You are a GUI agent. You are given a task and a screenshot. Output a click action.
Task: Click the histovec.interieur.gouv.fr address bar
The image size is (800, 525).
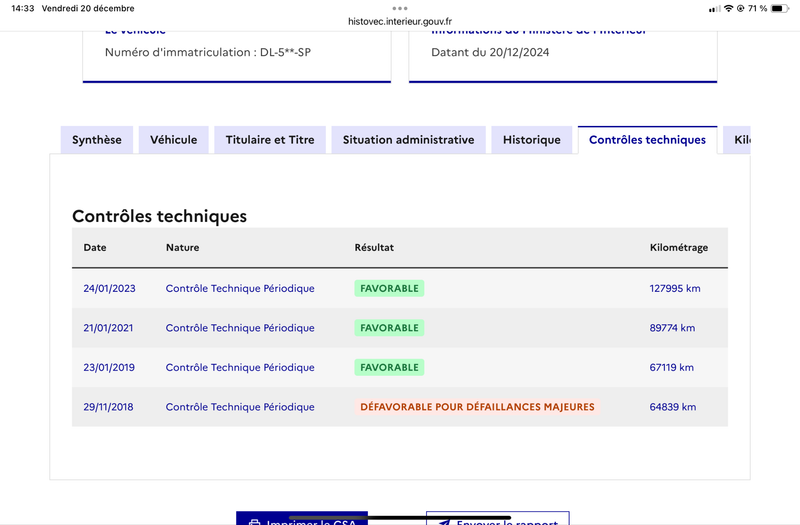click(x=400, y=21)
